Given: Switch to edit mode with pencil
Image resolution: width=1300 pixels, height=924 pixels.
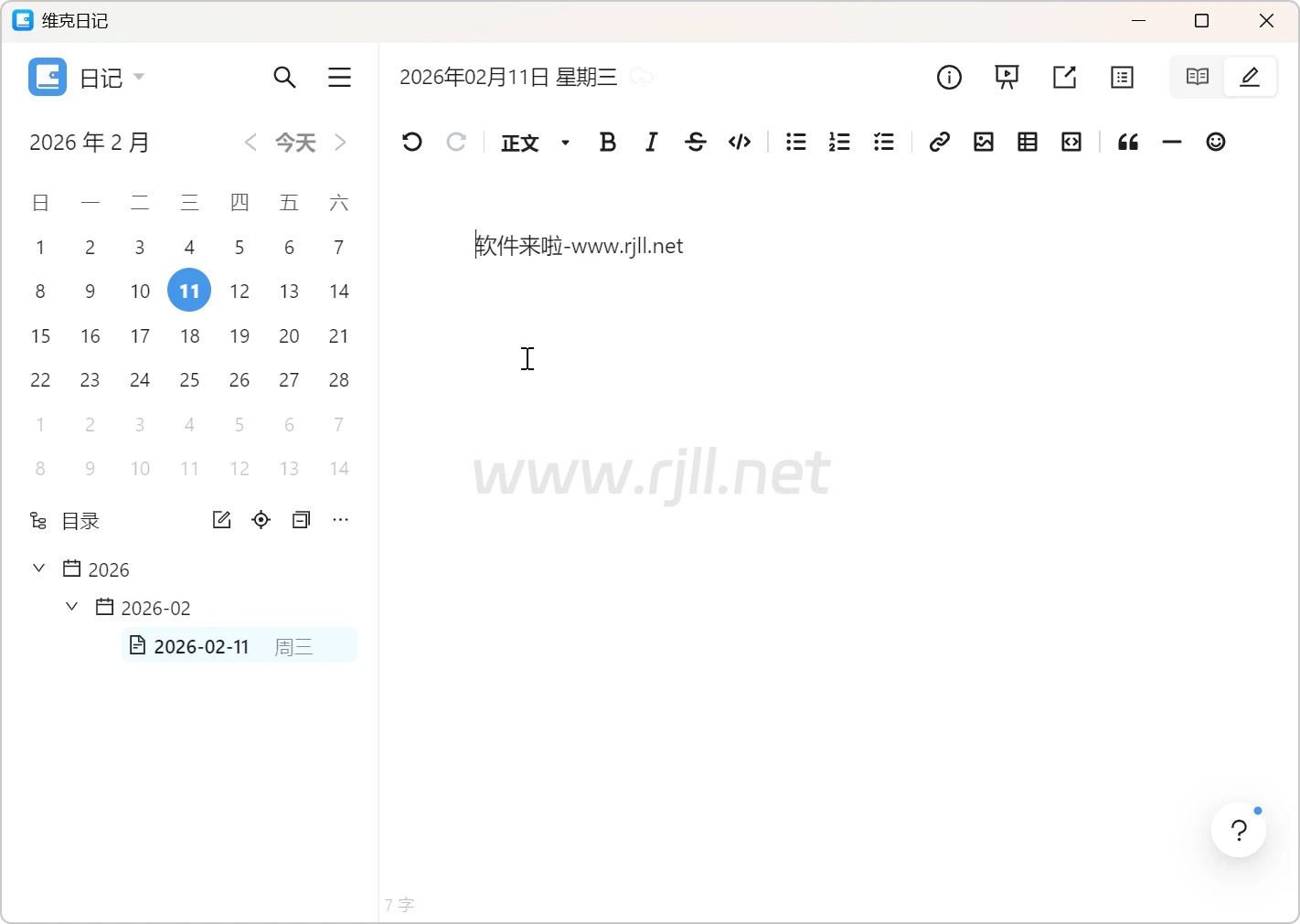Looking at the screenshot, I should point(1250,77).
